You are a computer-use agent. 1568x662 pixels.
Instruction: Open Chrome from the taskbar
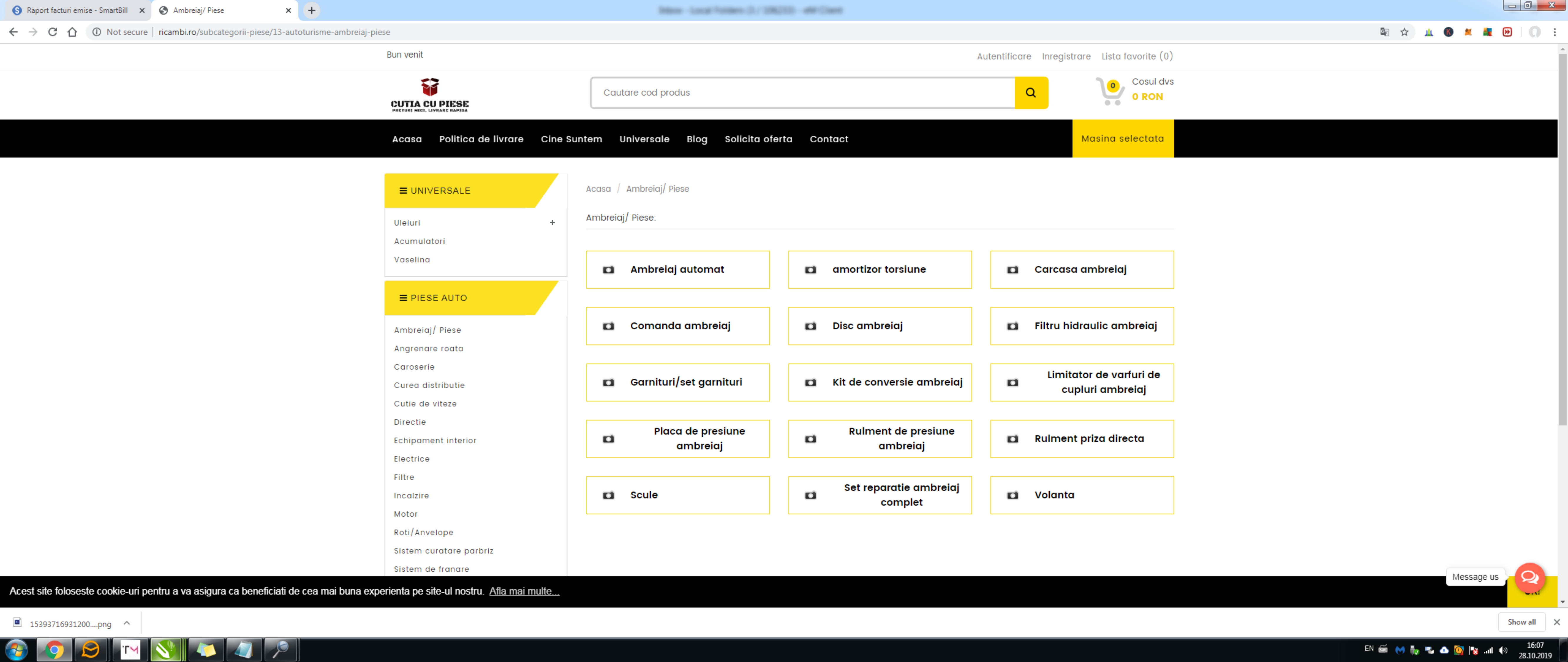coord(54,650)
